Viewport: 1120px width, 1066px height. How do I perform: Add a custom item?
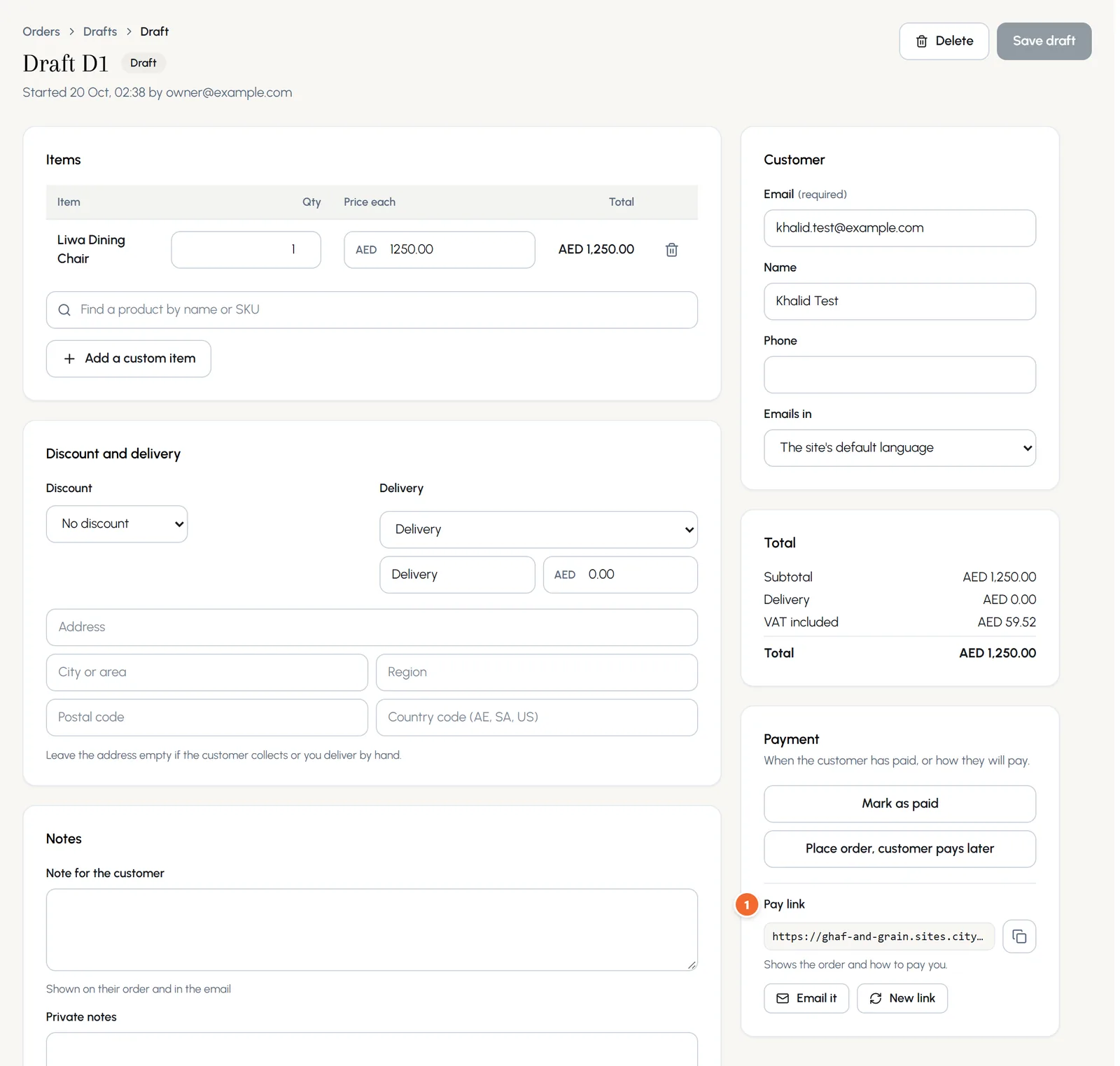coord(129,358)
